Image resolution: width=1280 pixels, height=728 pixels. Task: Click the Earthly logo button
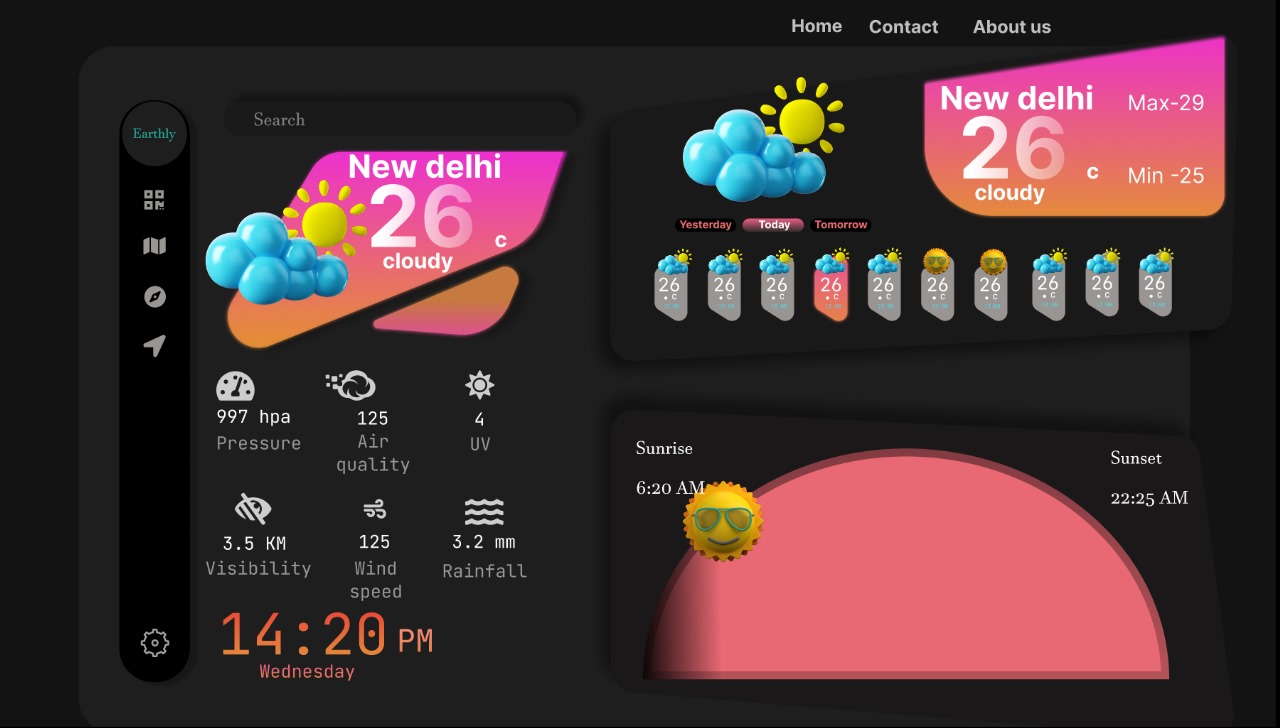[153, 132]
